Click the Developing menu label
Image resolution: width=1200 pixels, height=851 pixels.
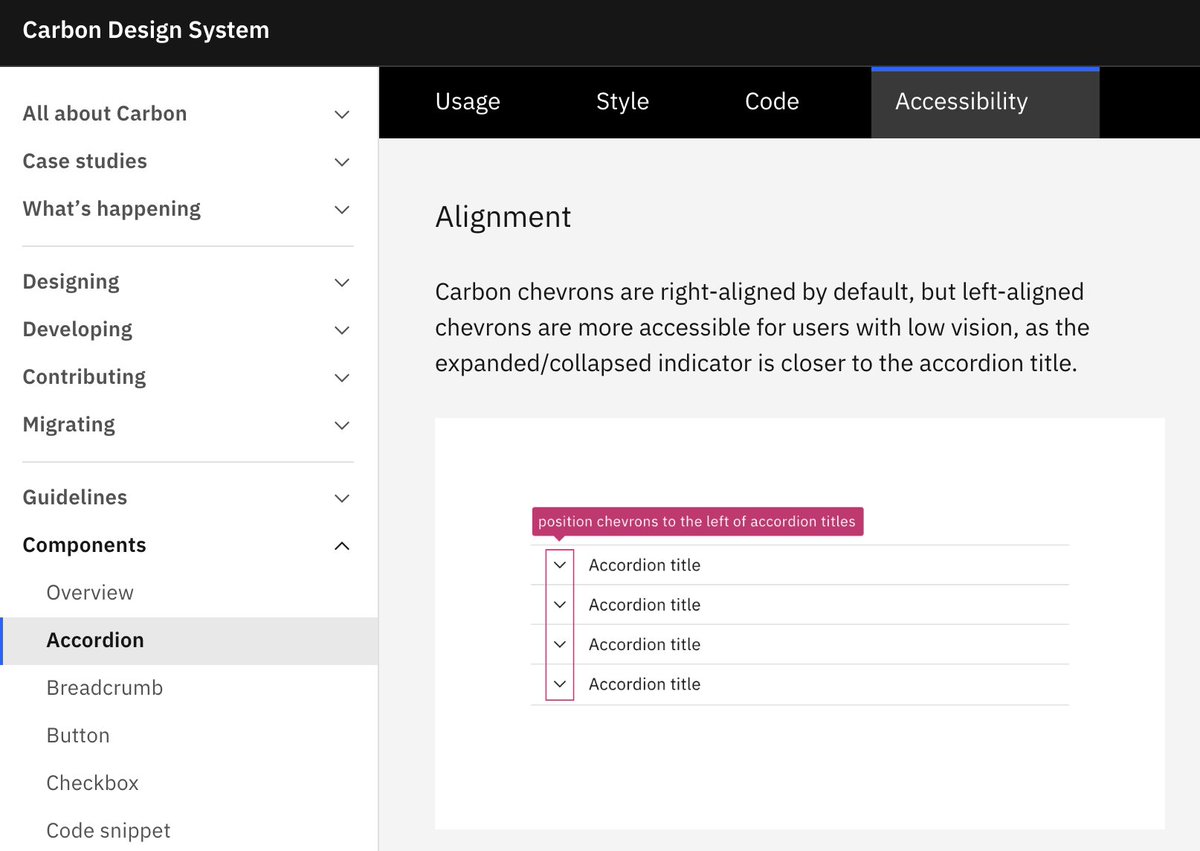[x=77, y=330]
